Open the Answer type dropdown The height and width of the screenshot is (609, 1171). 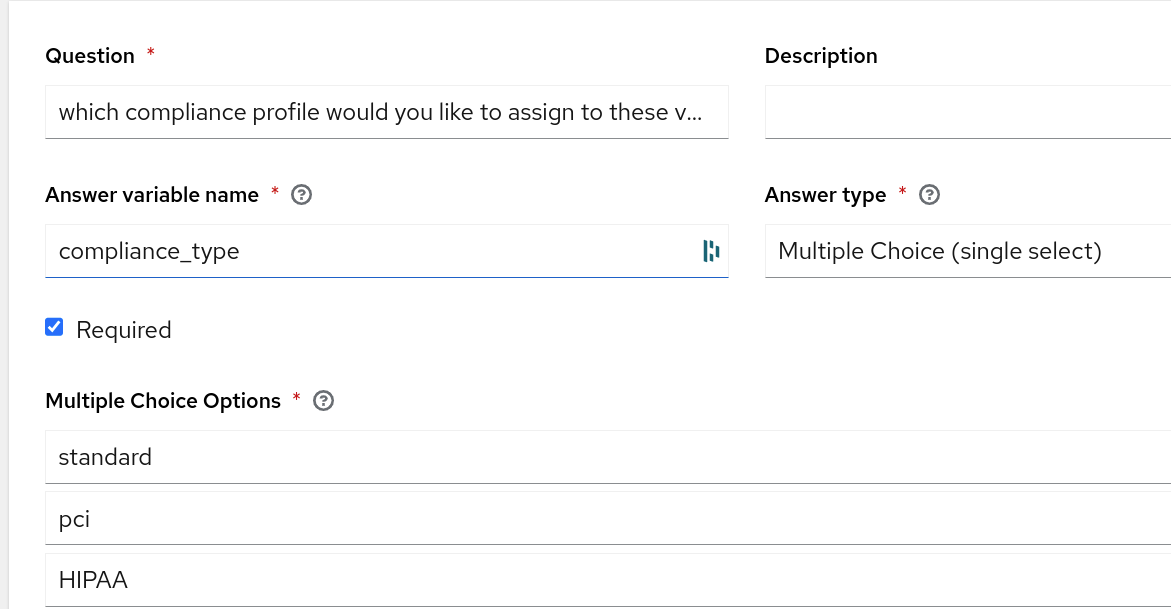coord(966,251)
